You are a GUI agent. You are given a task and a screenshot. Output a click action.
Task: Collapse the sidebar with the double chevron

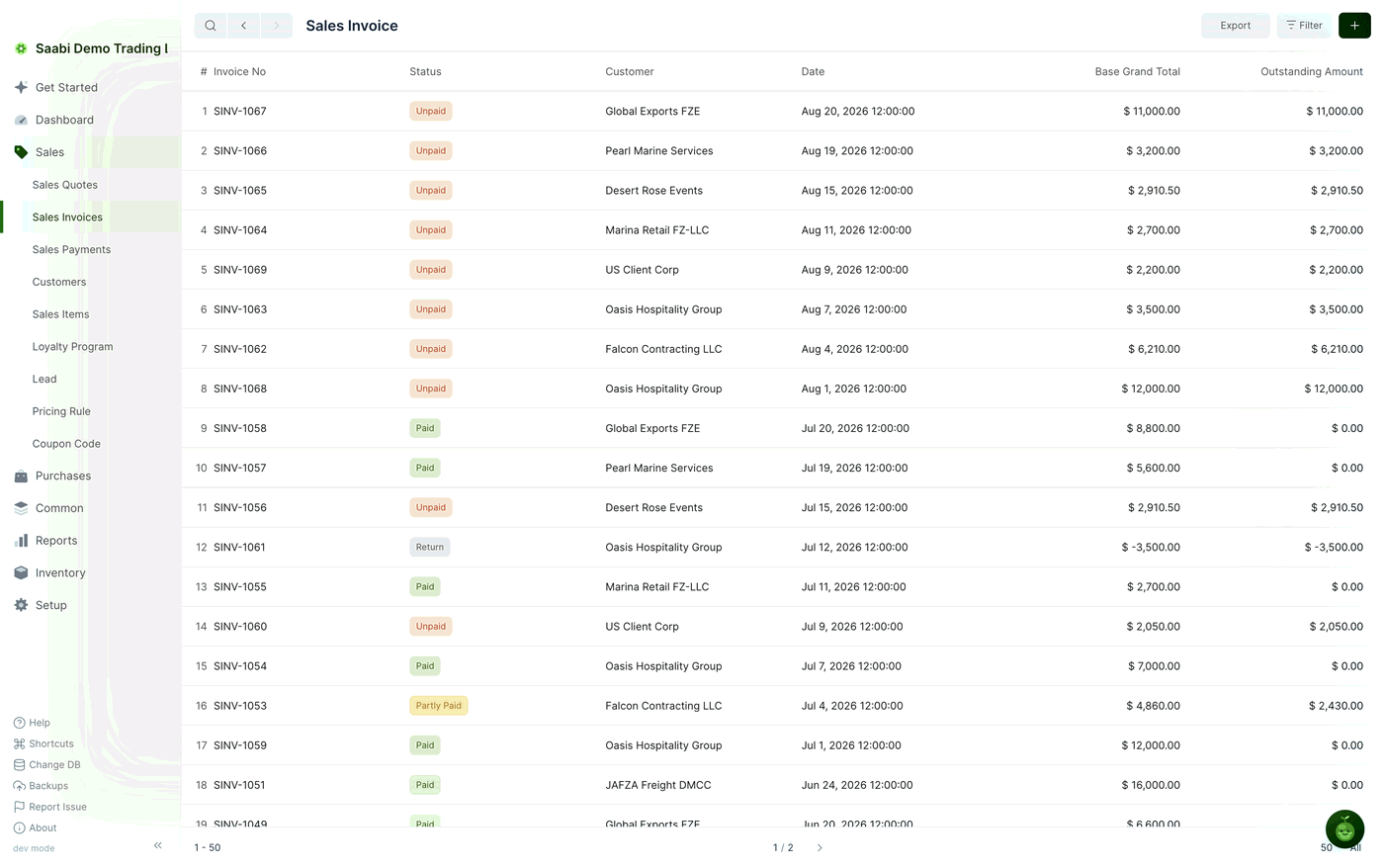click(158, 845)
